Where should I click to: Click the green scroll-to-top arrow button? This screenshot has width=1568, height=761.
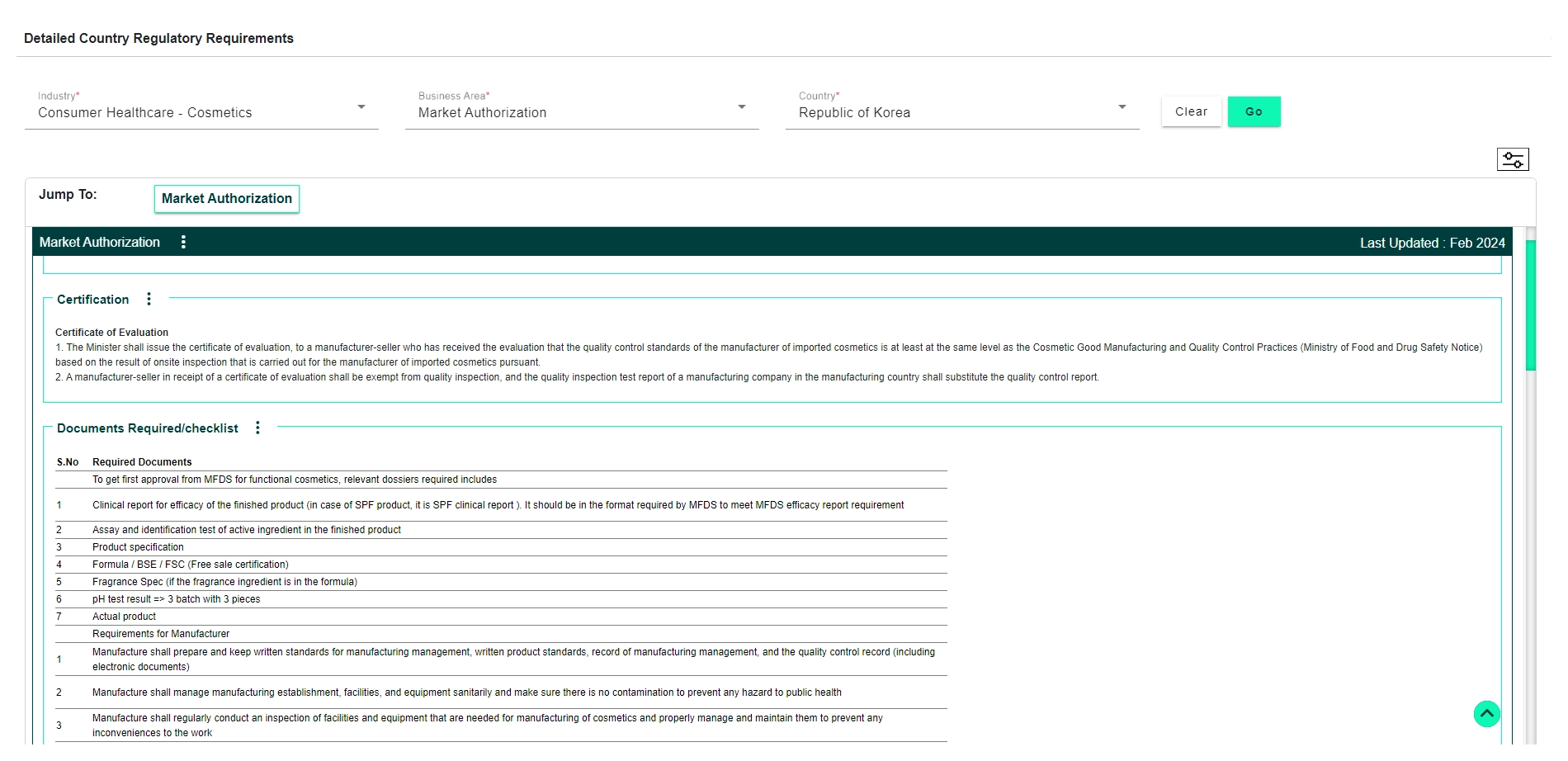tap(1486, 713)
